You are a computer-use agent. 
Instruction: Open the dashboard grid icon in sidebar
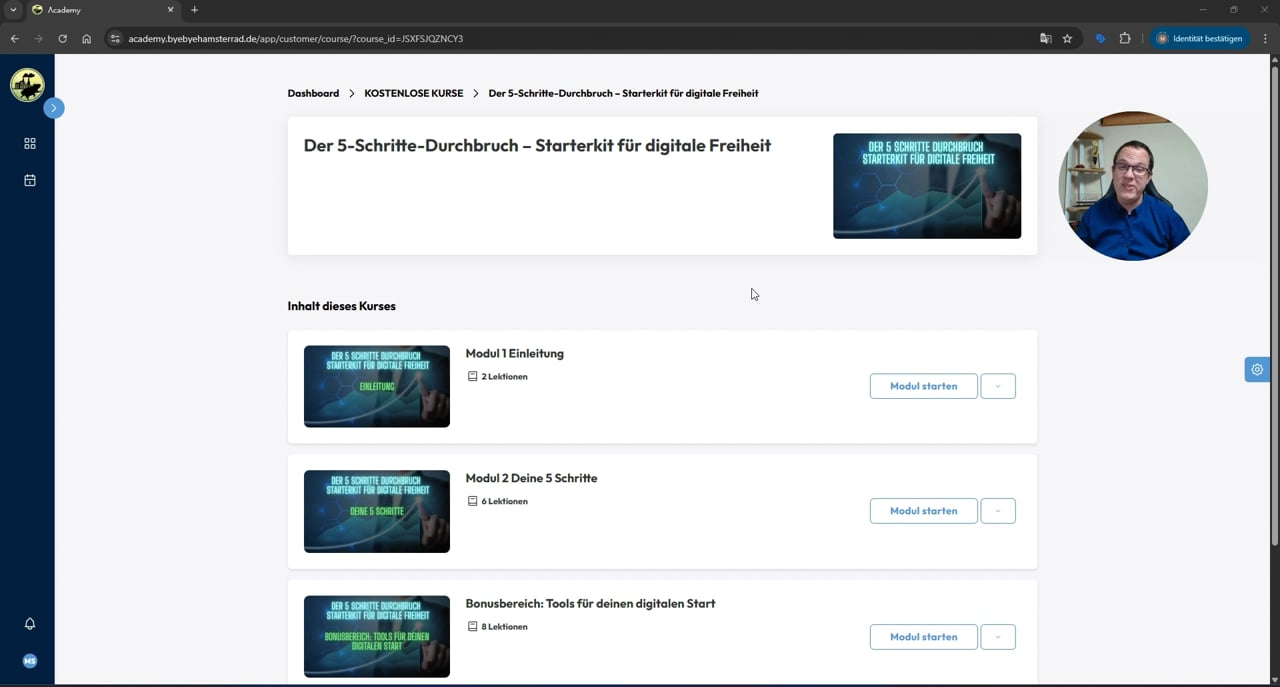click(x=30, y=144)
